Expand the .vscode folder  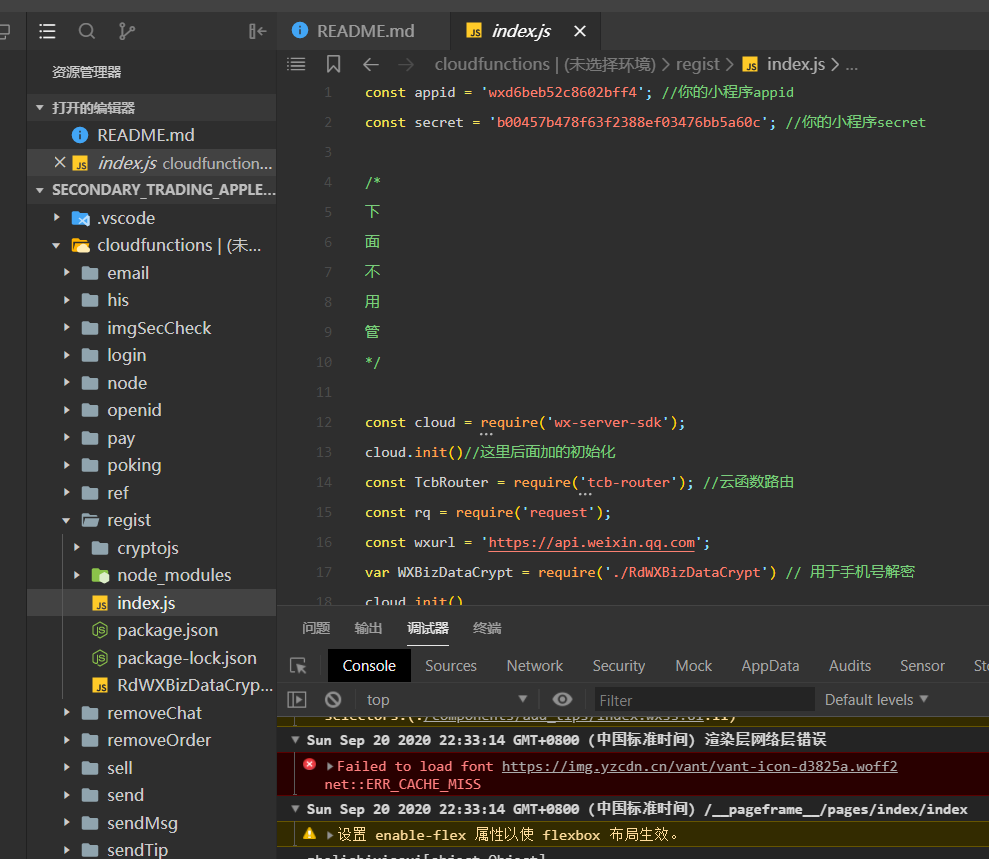click(x=57, y=218)
